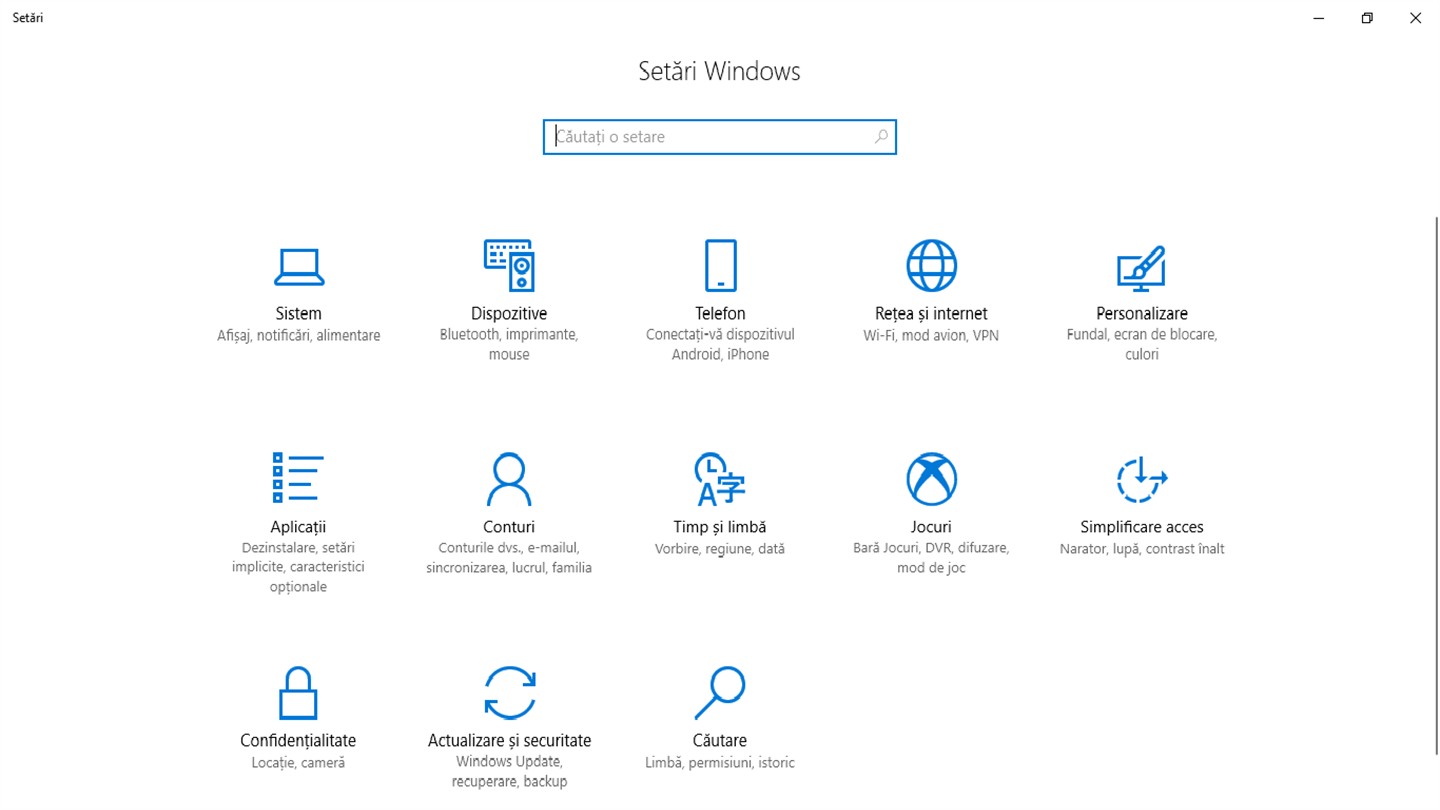The image size is (1440, 810).
Task: Close the Setări window
Action: point(1415,18)
